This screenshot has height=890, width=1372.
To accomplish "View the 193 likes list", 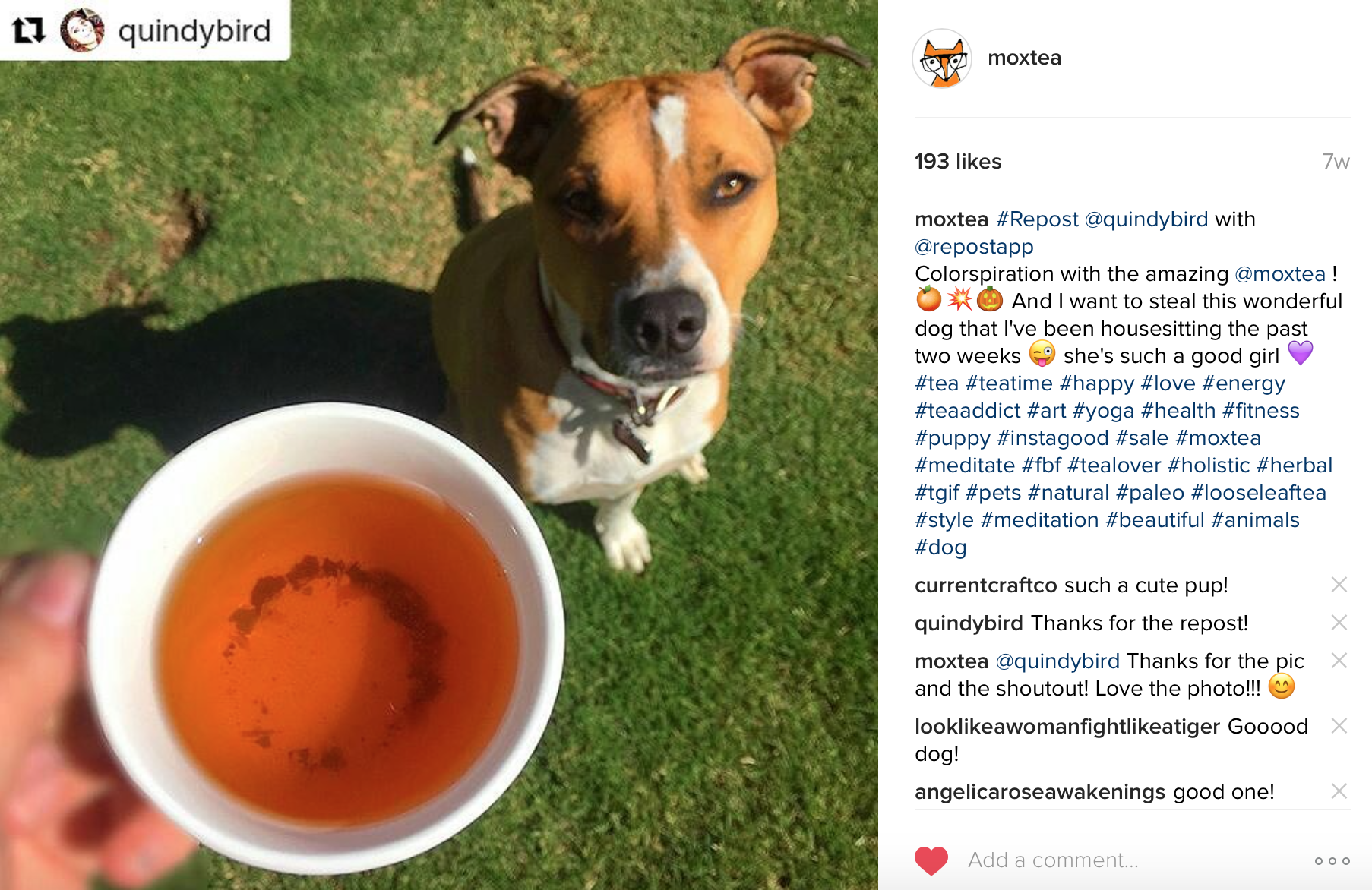I will pyautogui.click(x=958, y=162).
